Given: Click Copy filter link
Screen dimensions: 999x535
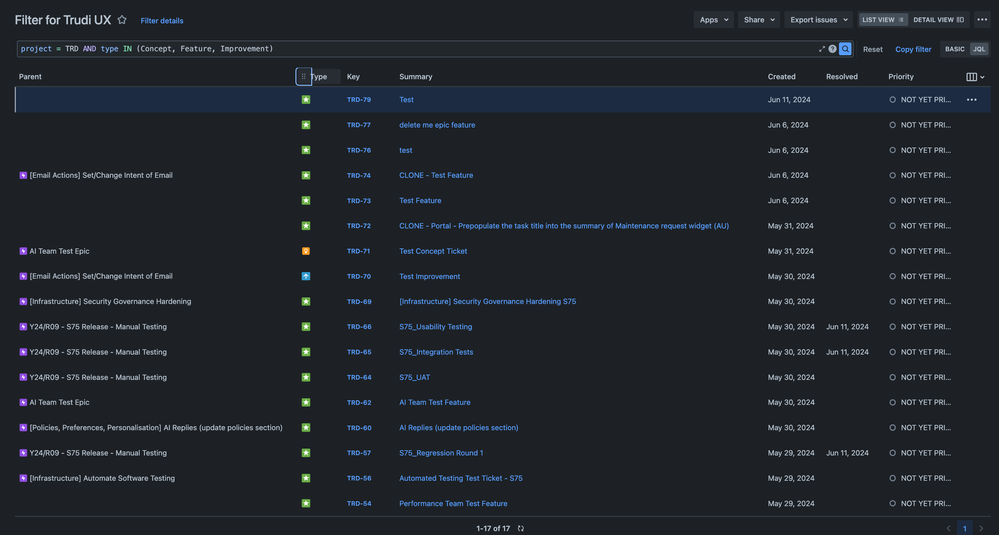Looking at the screenshot, I should (913, 49).
